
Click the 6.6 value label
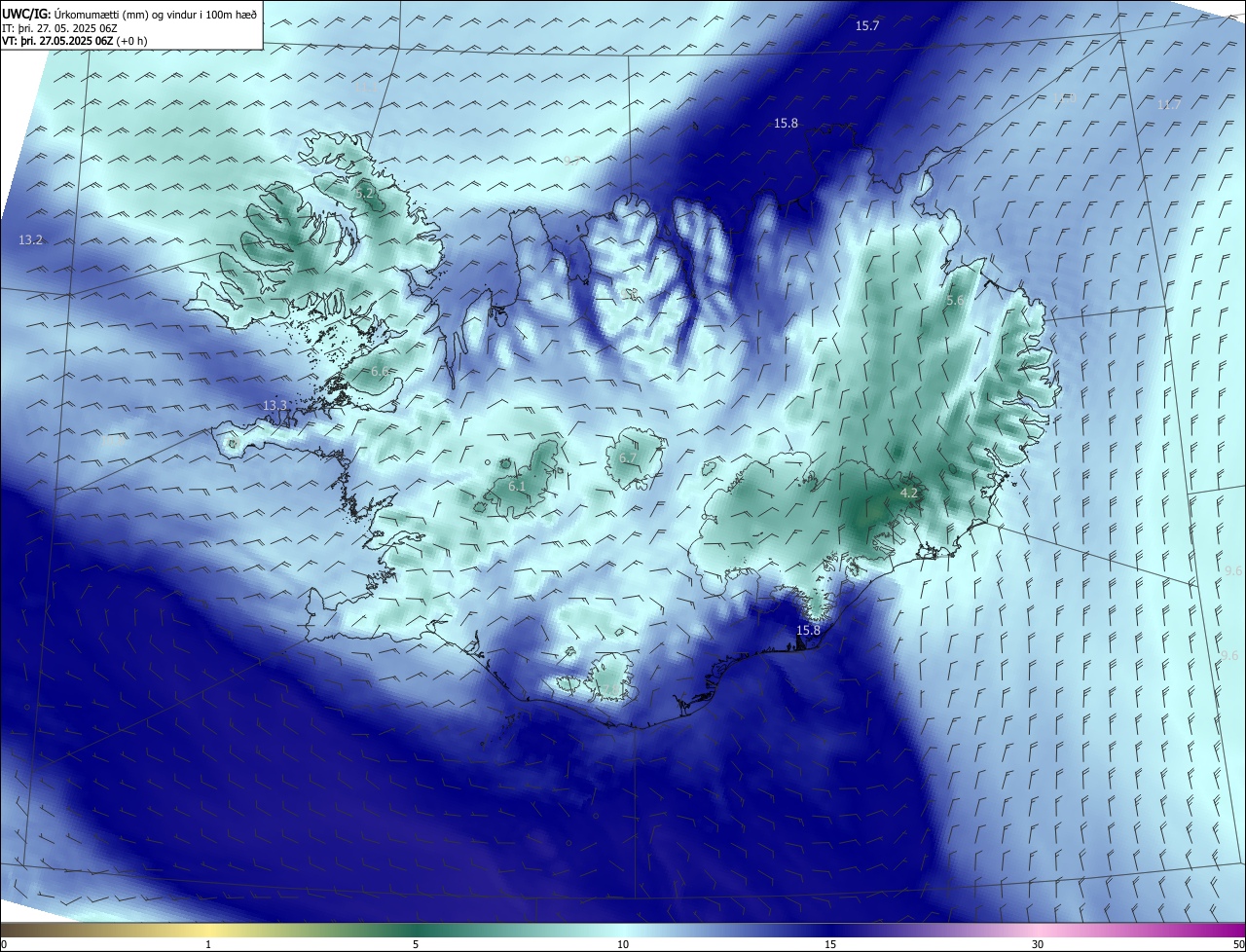380,371
